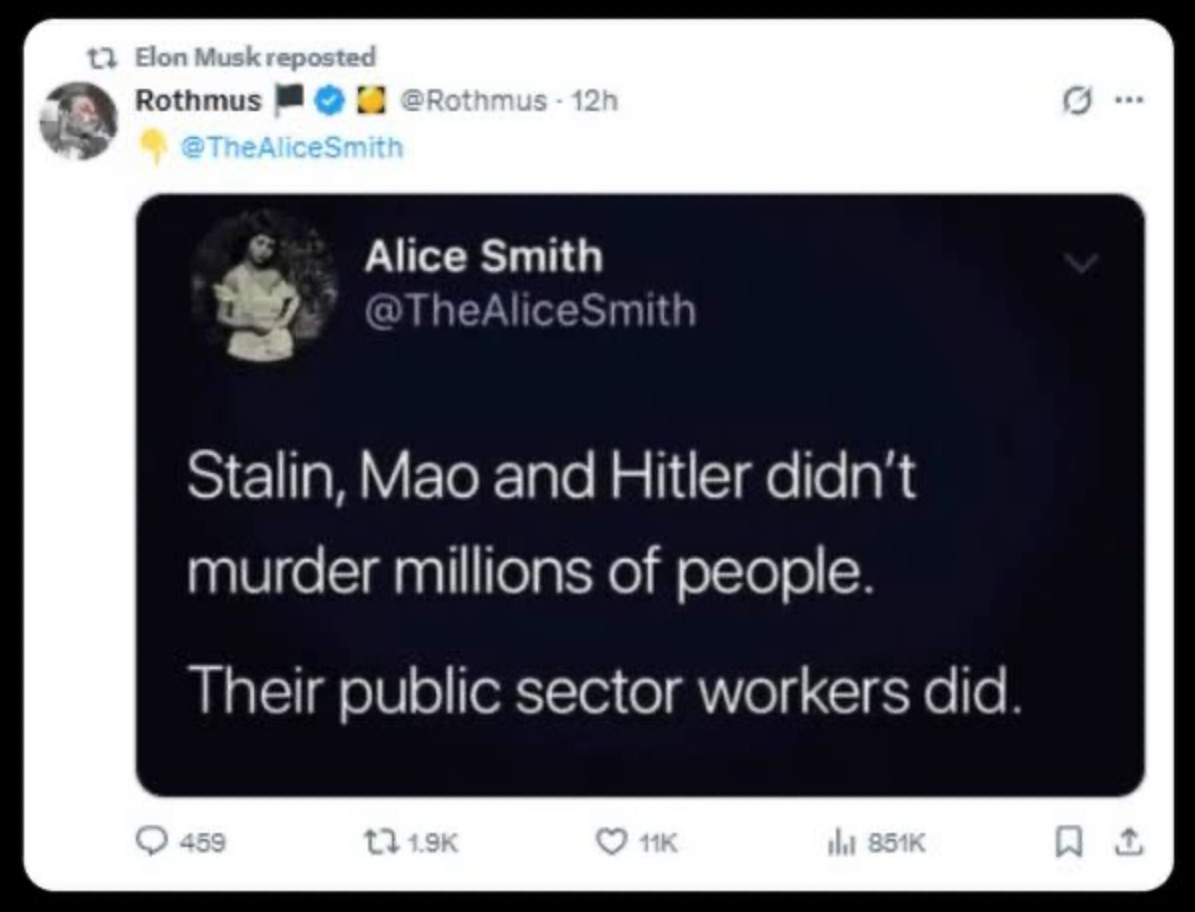Open the three-dot more options menu

(1129, 99)
